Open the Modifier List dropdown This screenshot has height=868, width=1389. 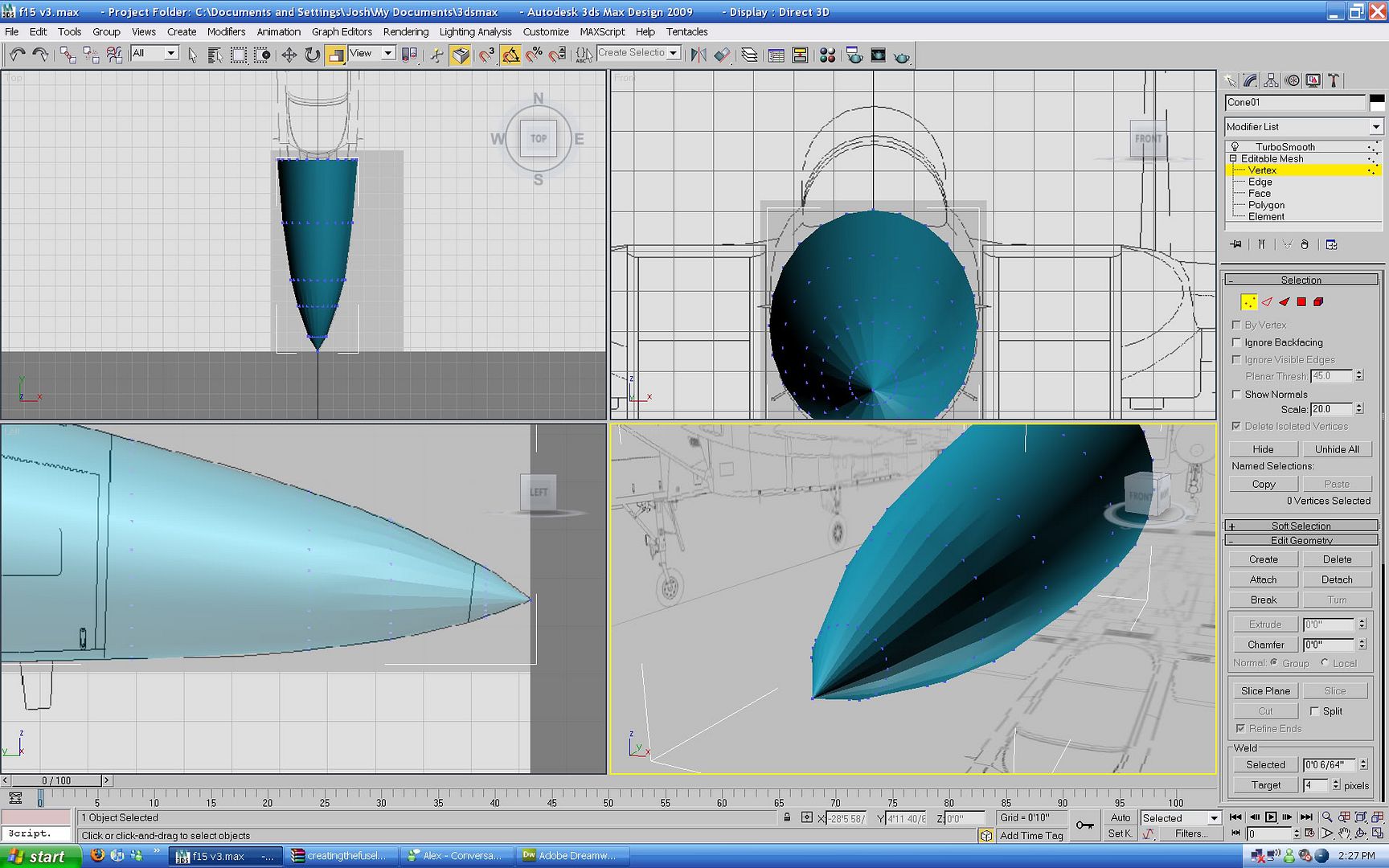[1375, 127]
